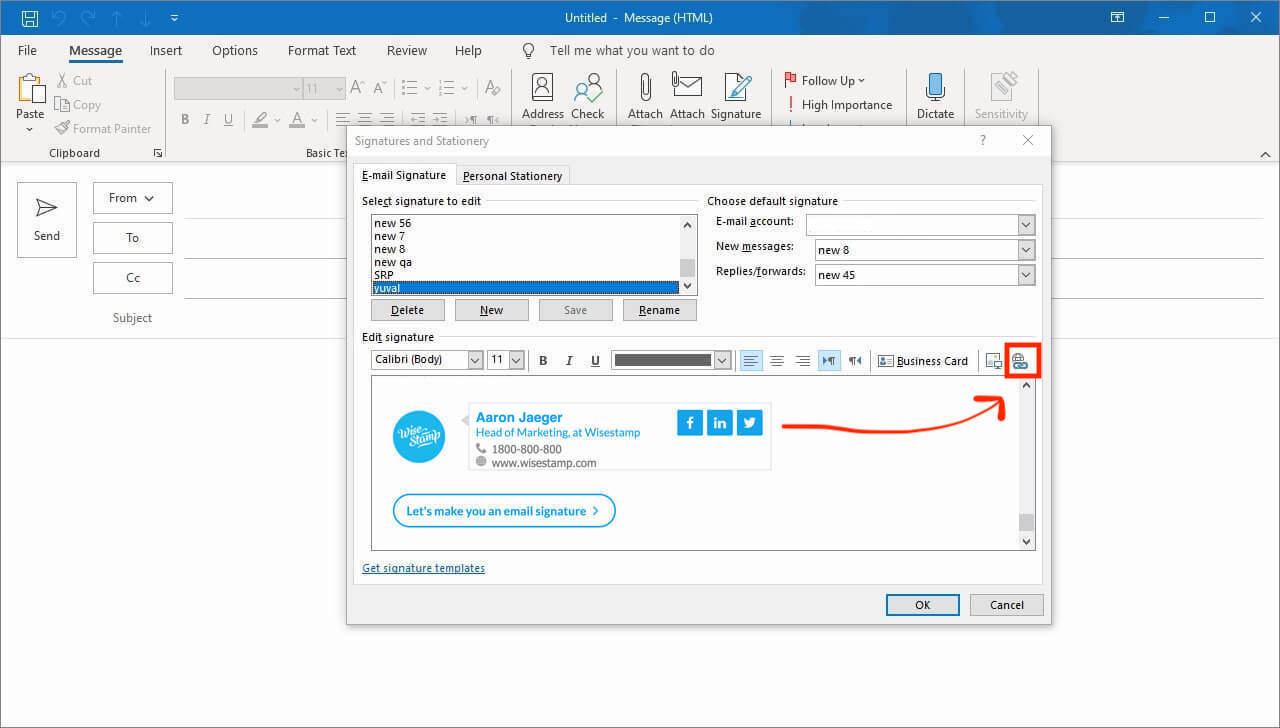Click the insert picture icon in signature toolbar
Viewport: 1280px width, 728px height.
993,360
